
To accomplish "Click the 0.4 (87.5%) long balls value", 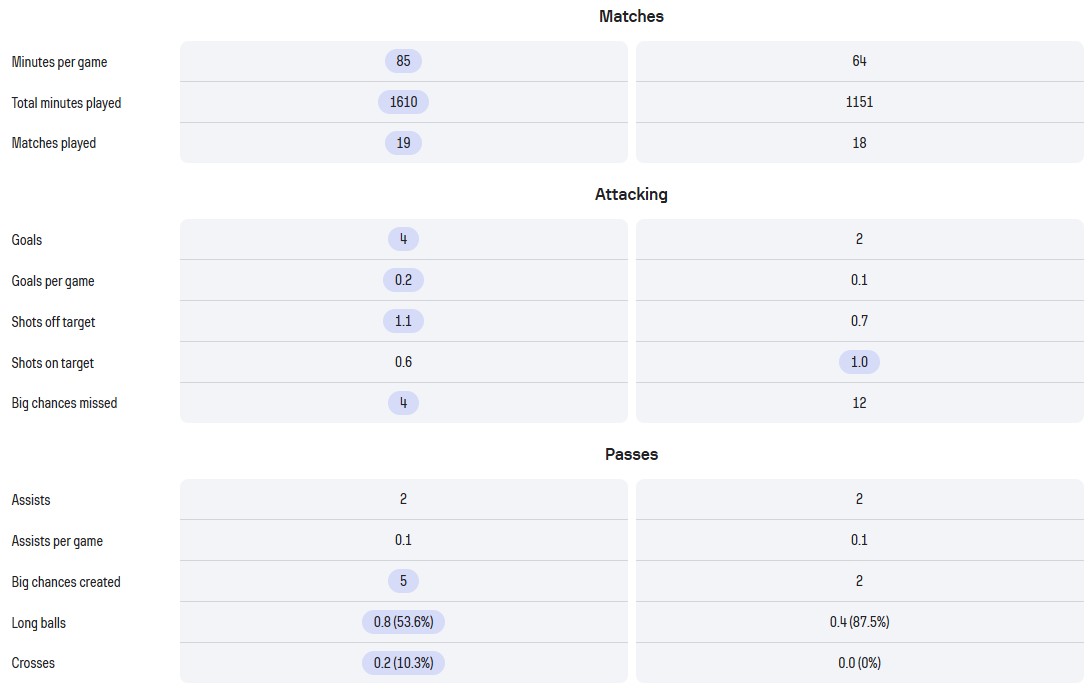I will tap(859, 622).
